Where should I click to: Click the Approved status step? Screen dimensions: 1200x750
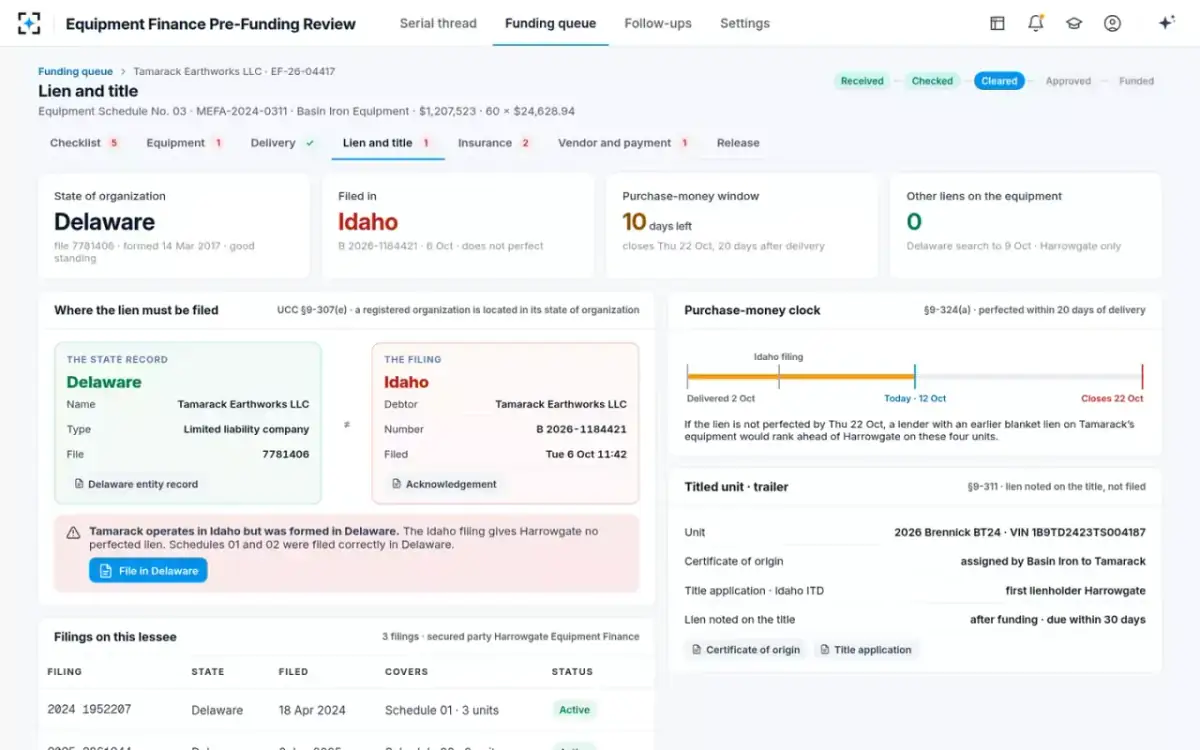[x=1068, y=81]
